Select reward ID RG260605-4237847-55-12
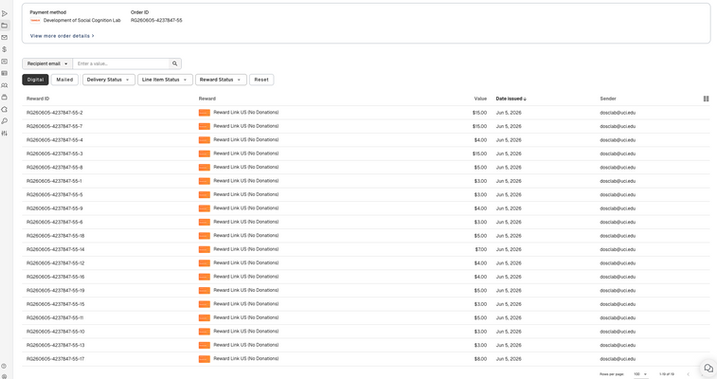 pos(55,263)
